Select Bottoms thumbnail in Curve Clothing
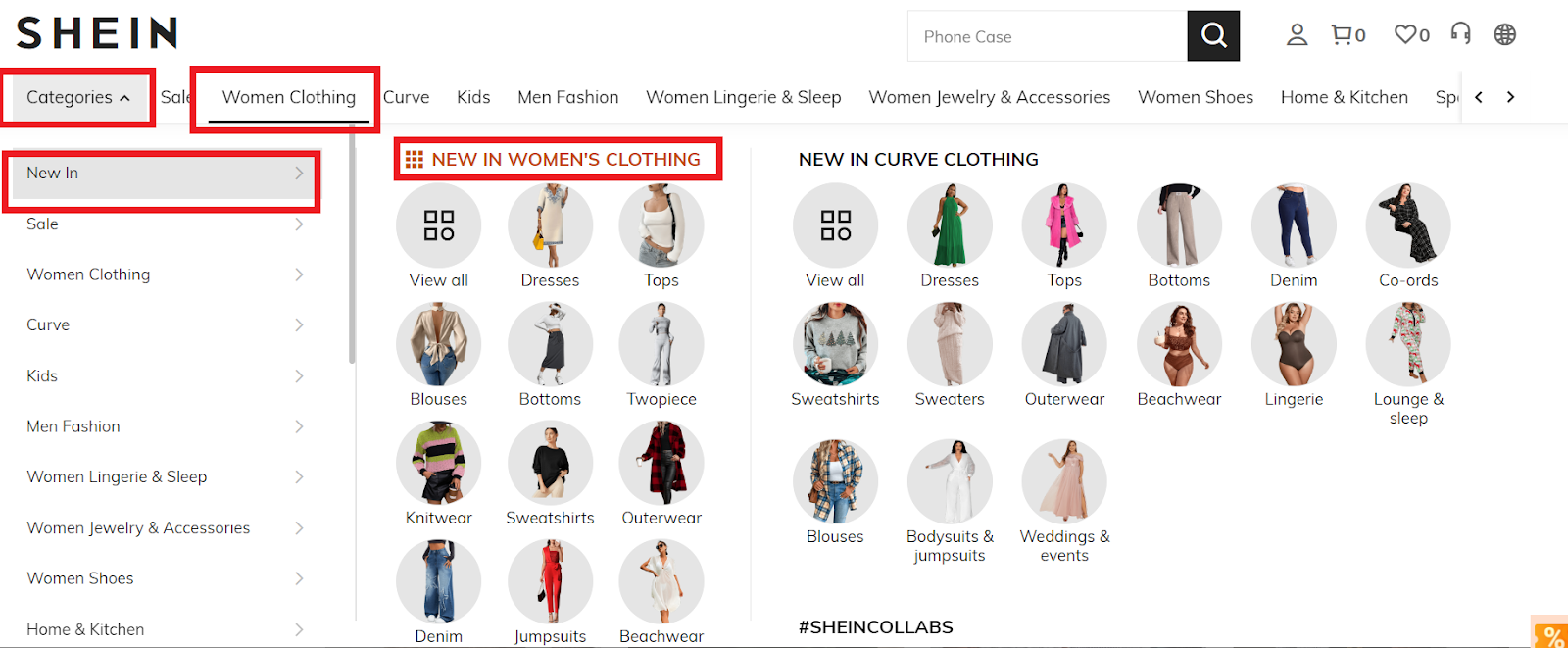Screen dimensions: 1568x648 tap(1179, 225)
